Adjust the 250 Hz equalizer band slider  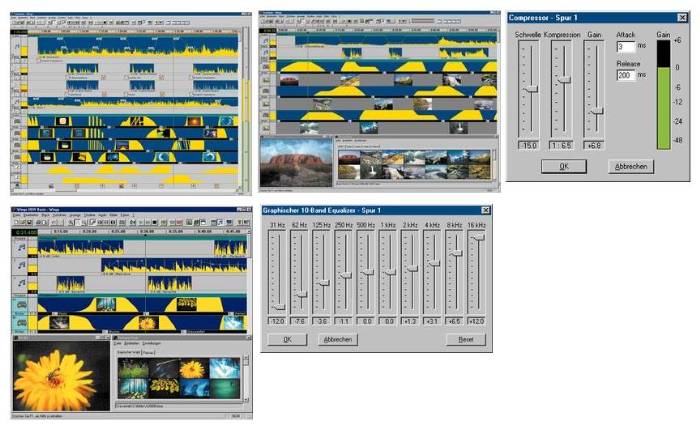point(346,275)
